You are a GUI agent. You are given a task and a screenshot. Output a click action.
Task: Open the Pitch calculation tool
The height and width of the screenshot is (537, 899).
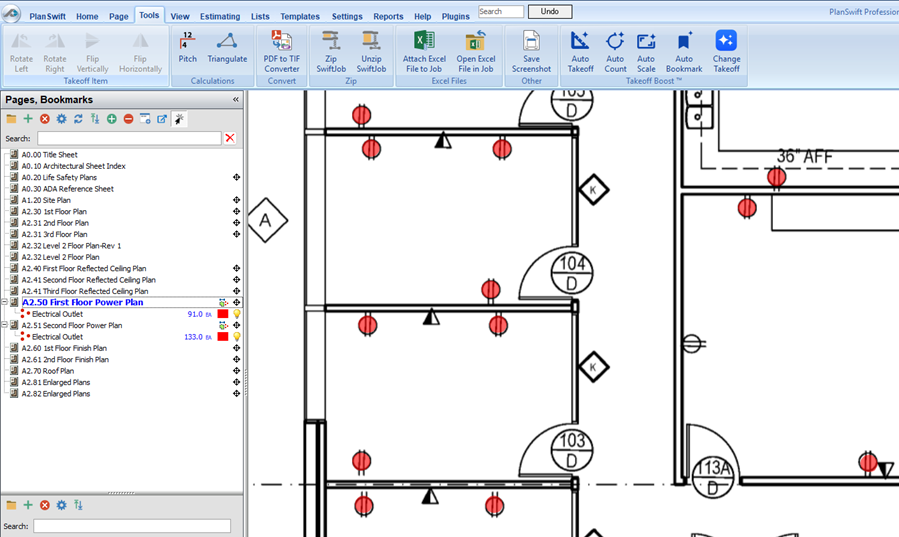point(187,47)
